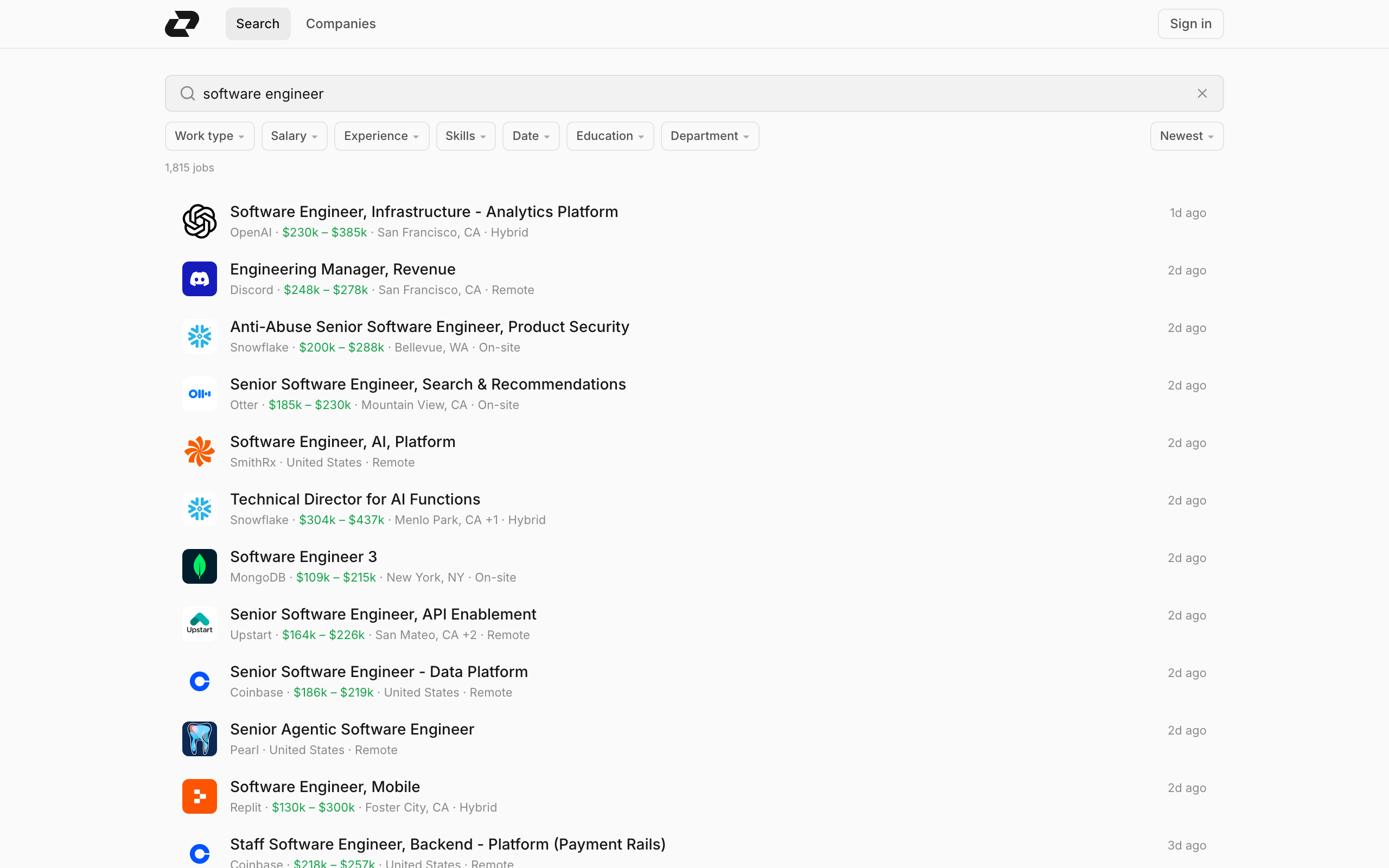
Task: Open the Work type filter dropdown
Action: coord(209,136)
